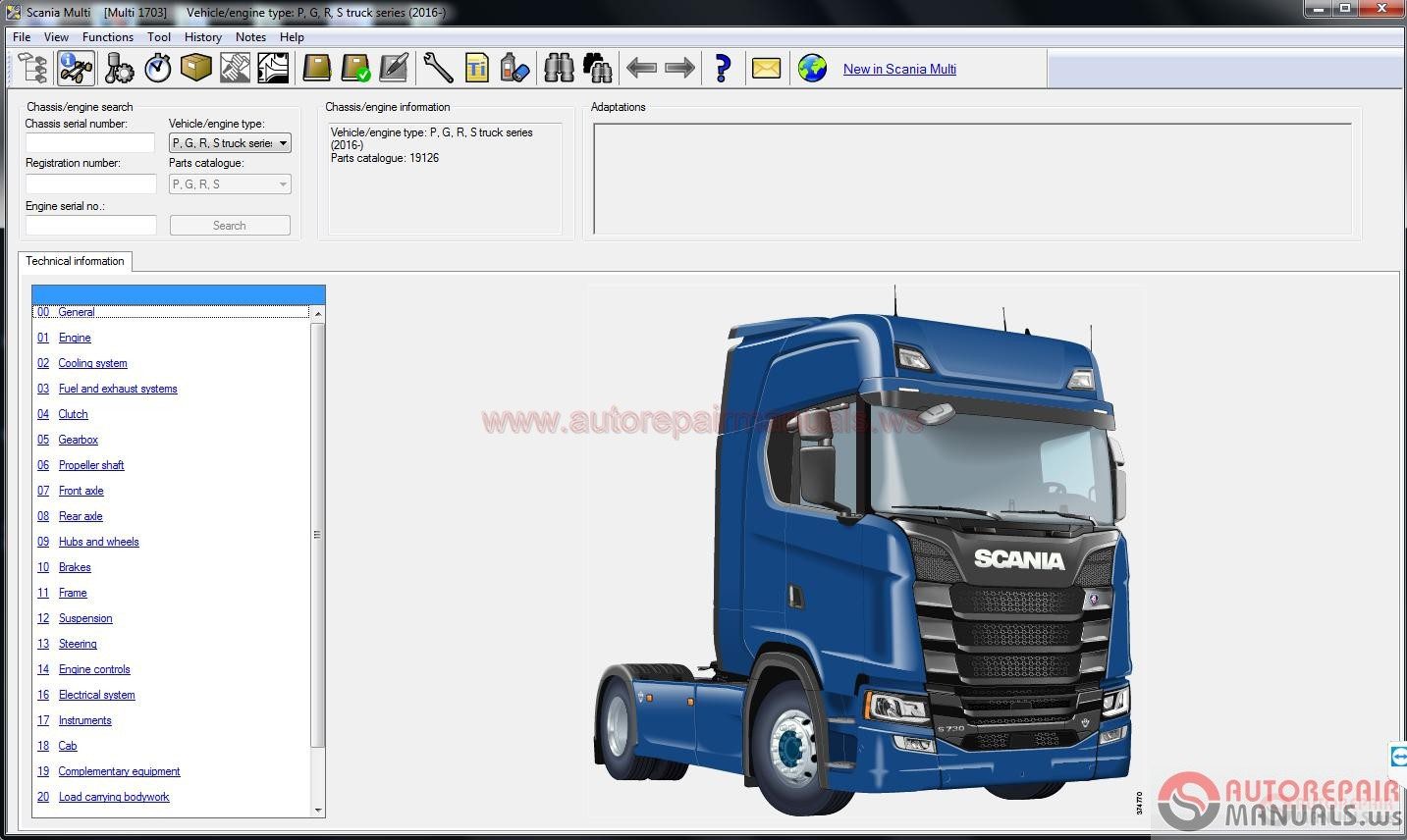The height and width of the screenshot is (840, 1407).
Task: Open the wiring diagram toolbar icon
Action: point(273,69)
